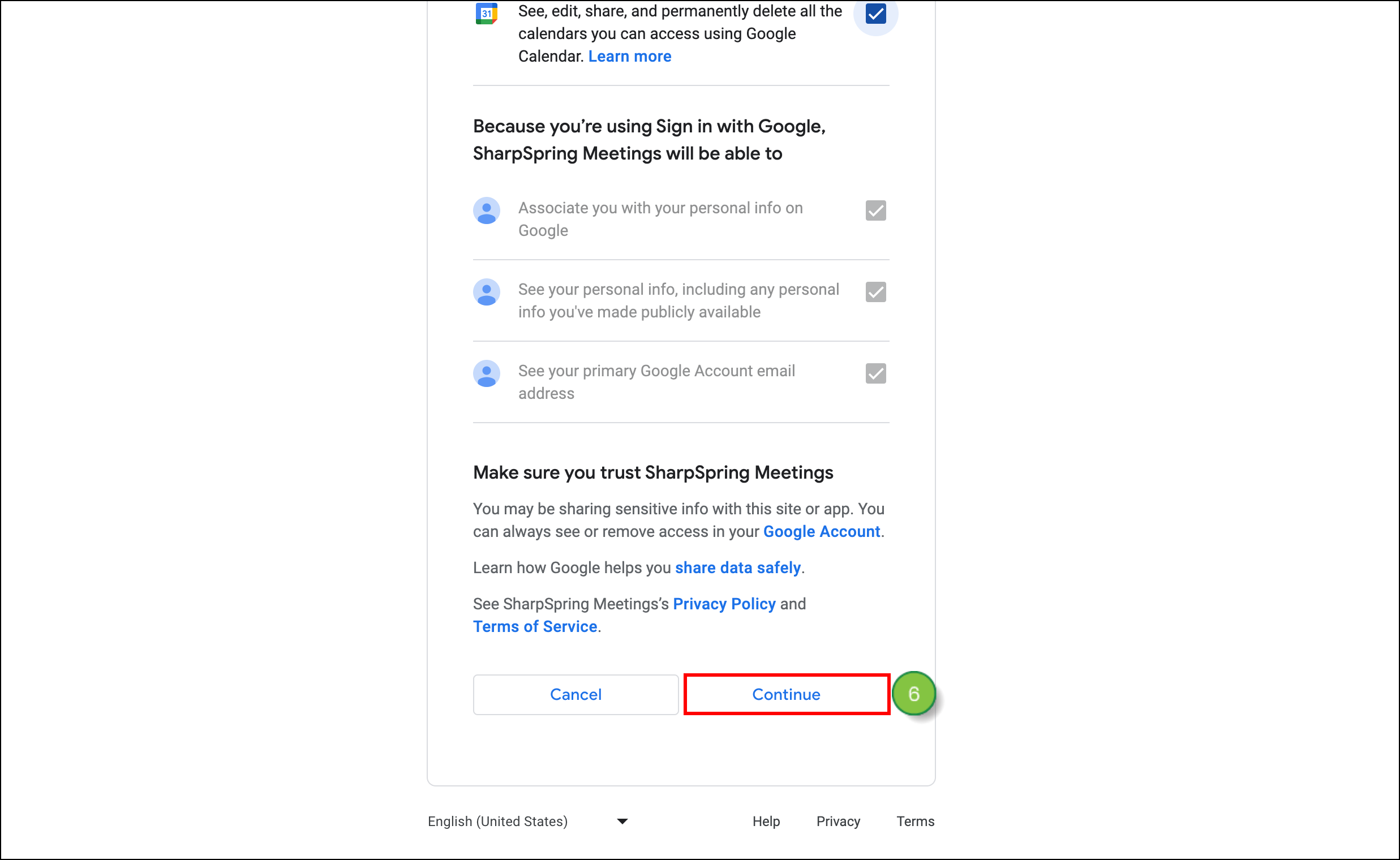
Task: Click checkbox for 'See your personal info' row
Action: coord(875,292)
